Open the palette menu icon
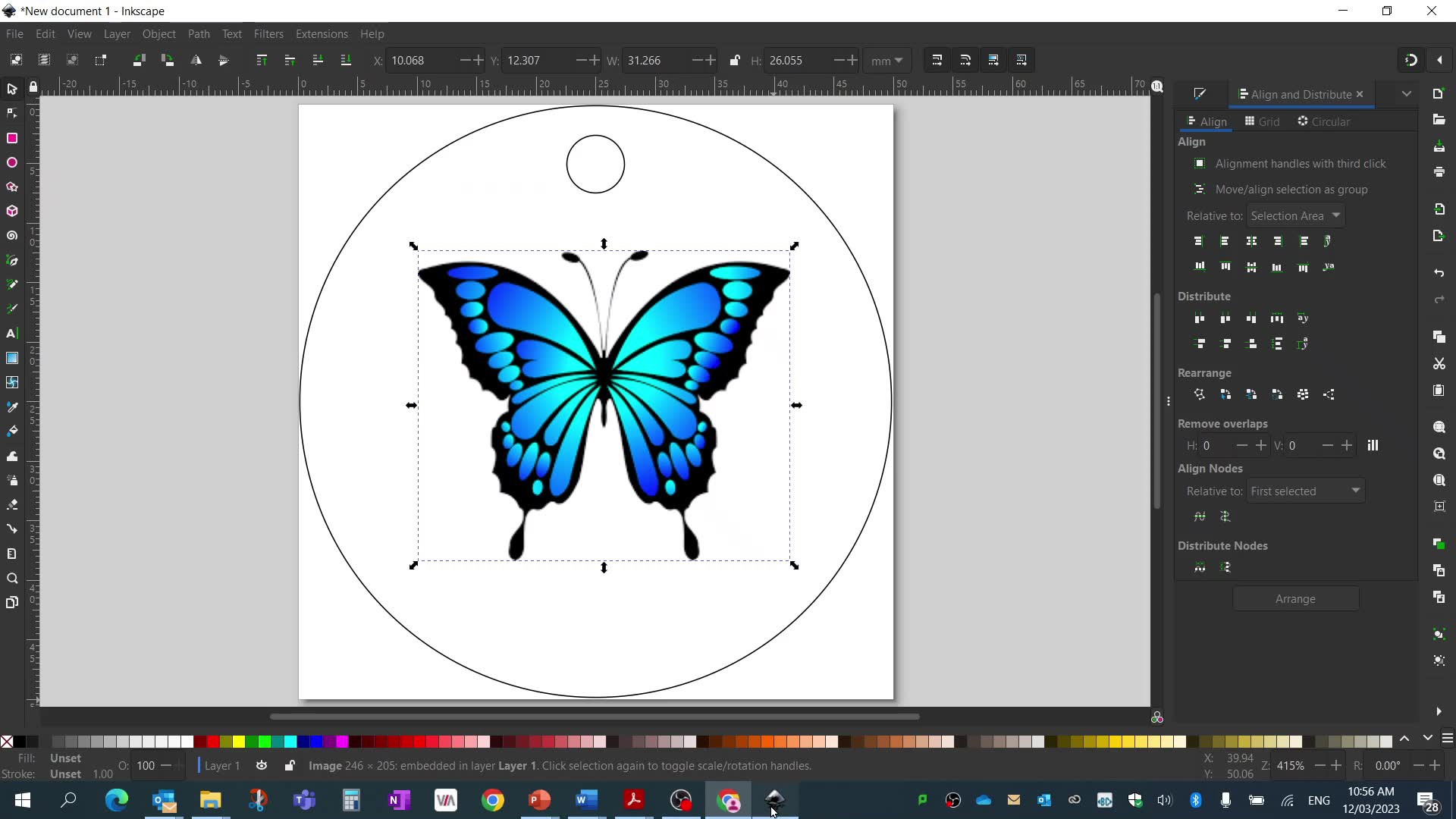This screenshot has width=1456, height=819. [x=1447, y=739]
